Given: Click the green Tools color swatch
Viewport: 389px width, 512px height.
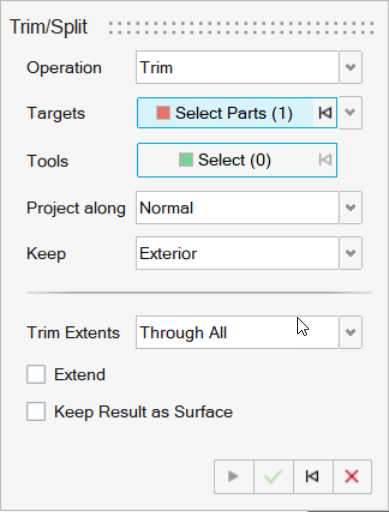Looking at the screenshot, I should 186,160.
